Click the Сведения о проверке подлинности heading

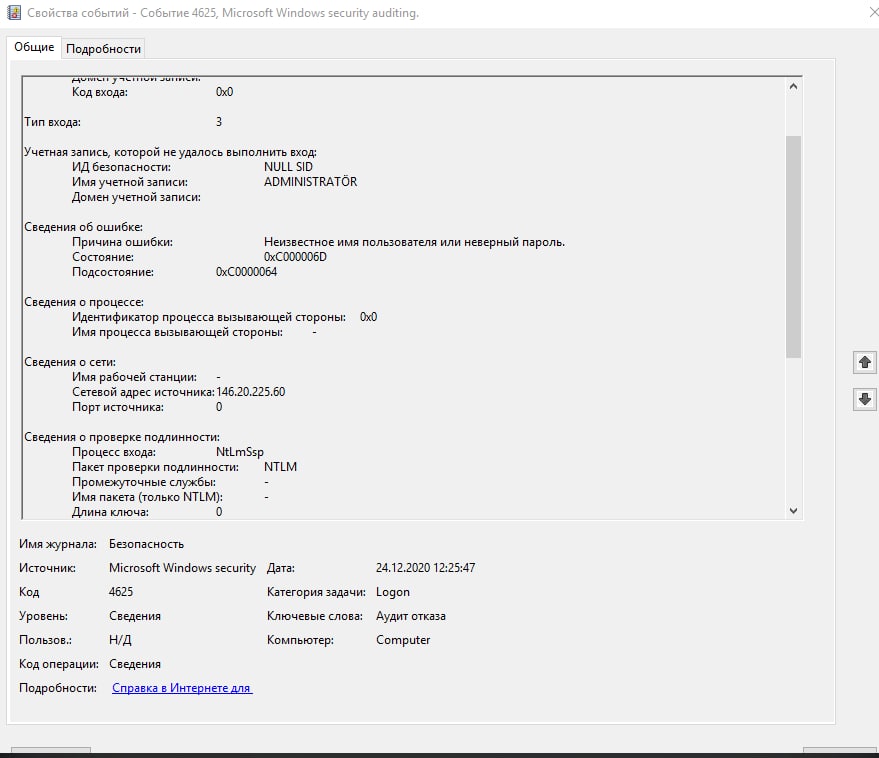[122, 437]
